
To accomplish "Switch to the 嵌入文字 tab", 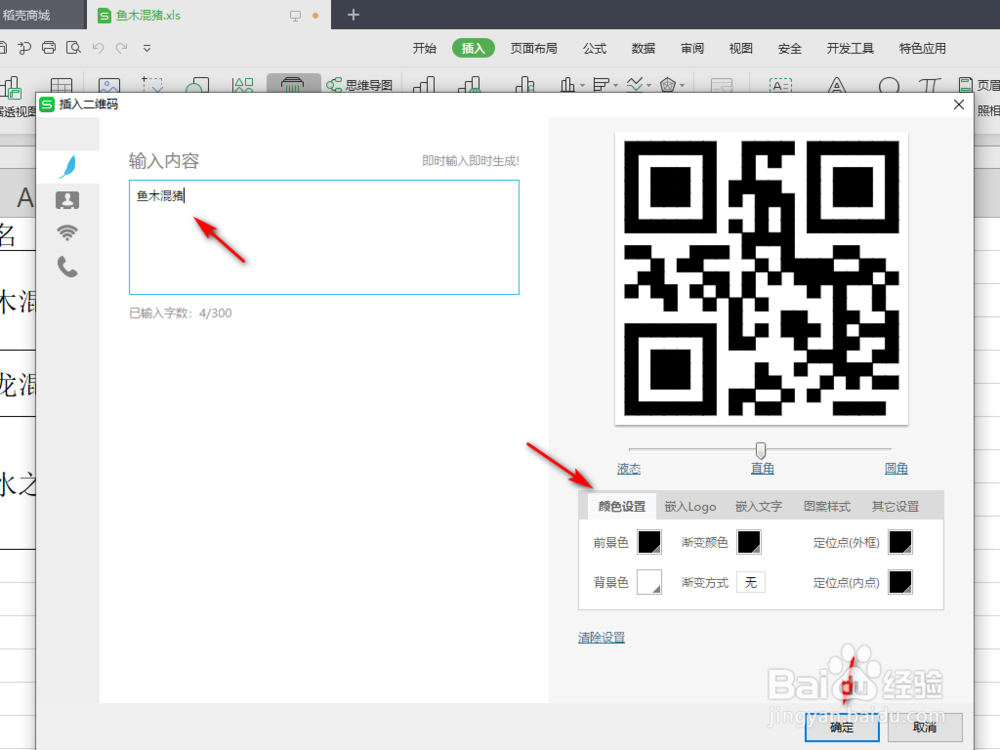I will (758, 506).
